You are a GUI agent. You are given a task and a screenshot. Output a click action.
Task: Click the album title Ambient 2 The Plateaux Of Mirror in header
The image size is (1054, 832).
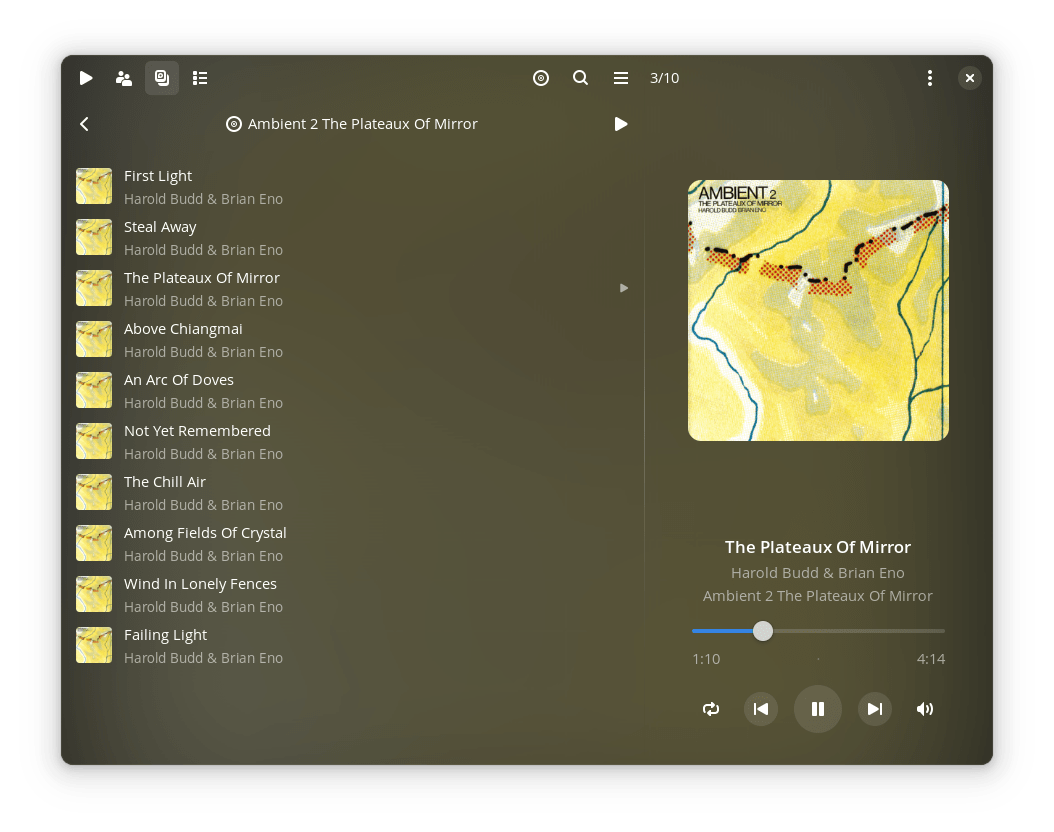point(362,124)
